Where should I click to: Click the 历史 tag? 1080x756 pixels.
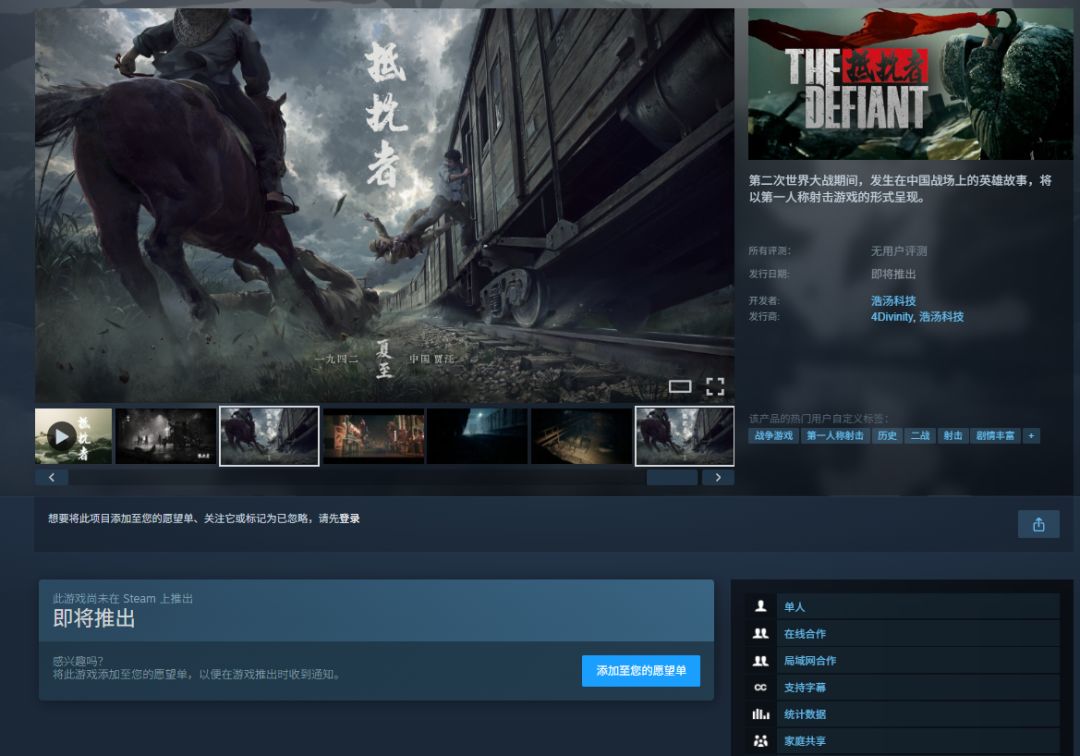[x=887, y=436]
